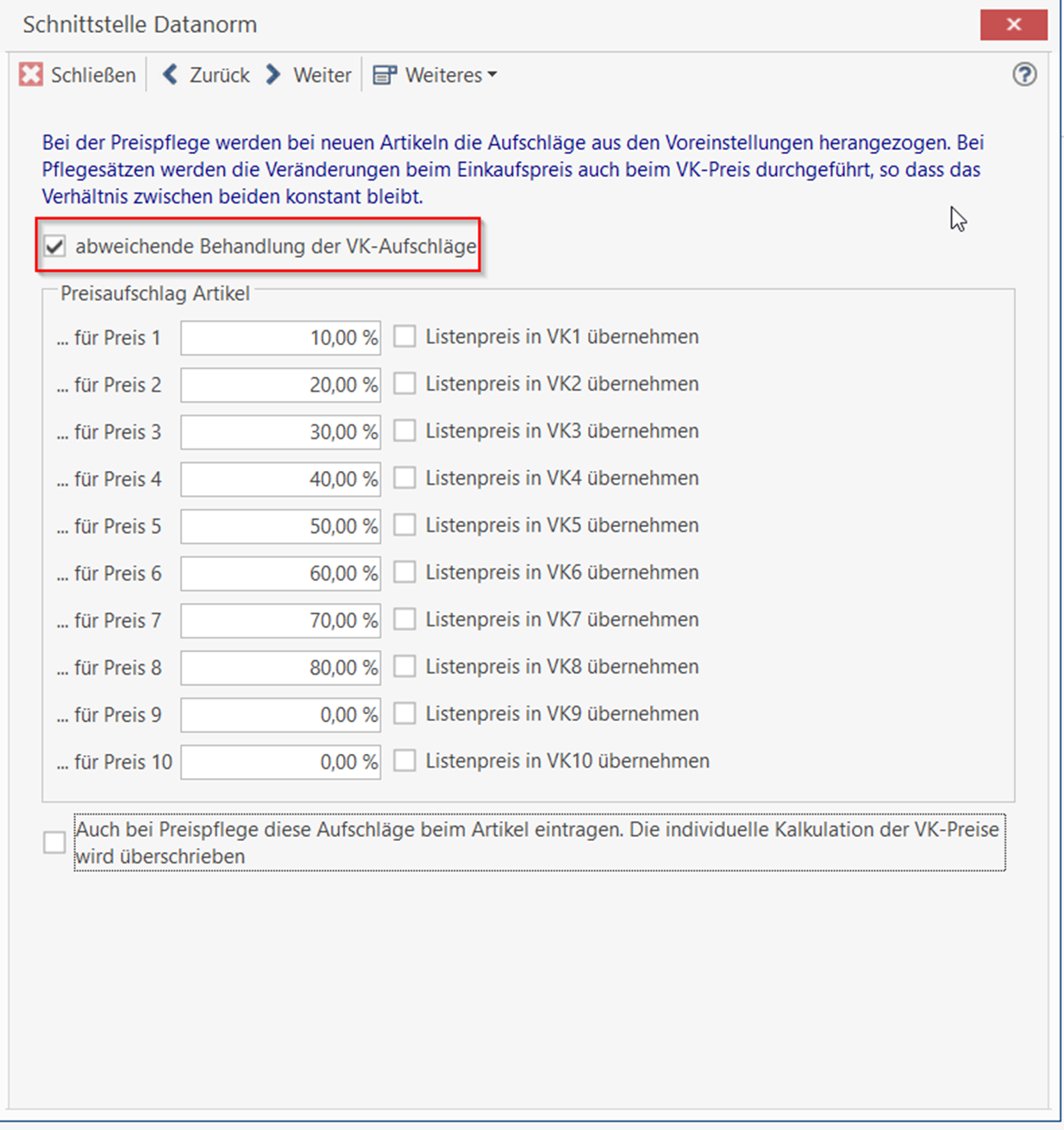Select the Preis 4 percentage field
Screen dimensions: 1064x1130
(280, 480)
